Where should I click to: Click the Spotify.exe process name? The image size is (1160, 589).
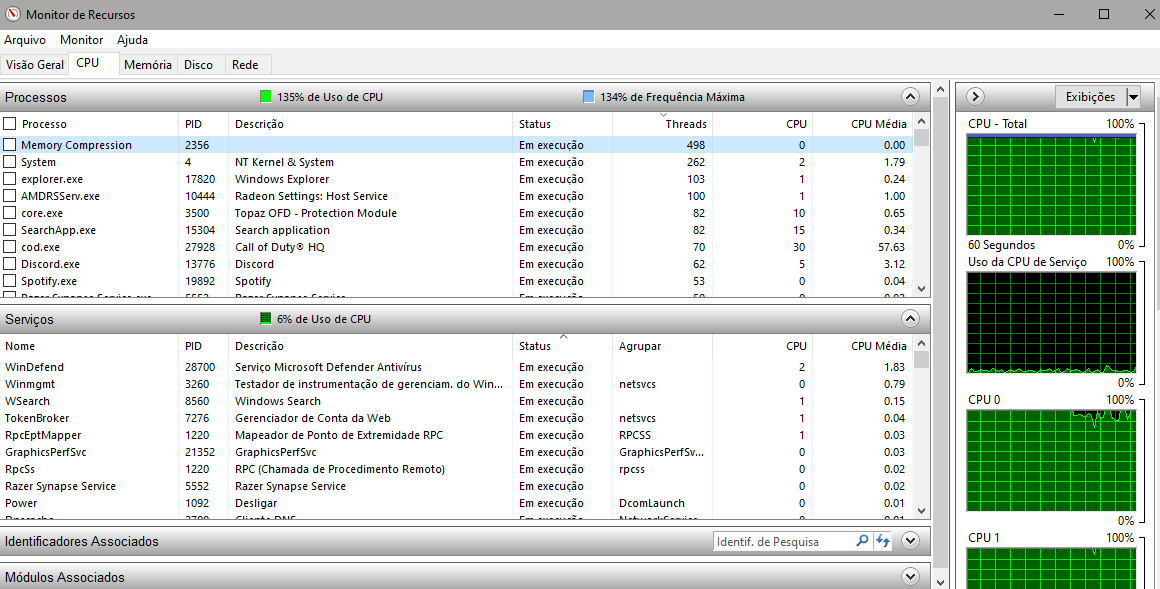click(x=49, y=281)
